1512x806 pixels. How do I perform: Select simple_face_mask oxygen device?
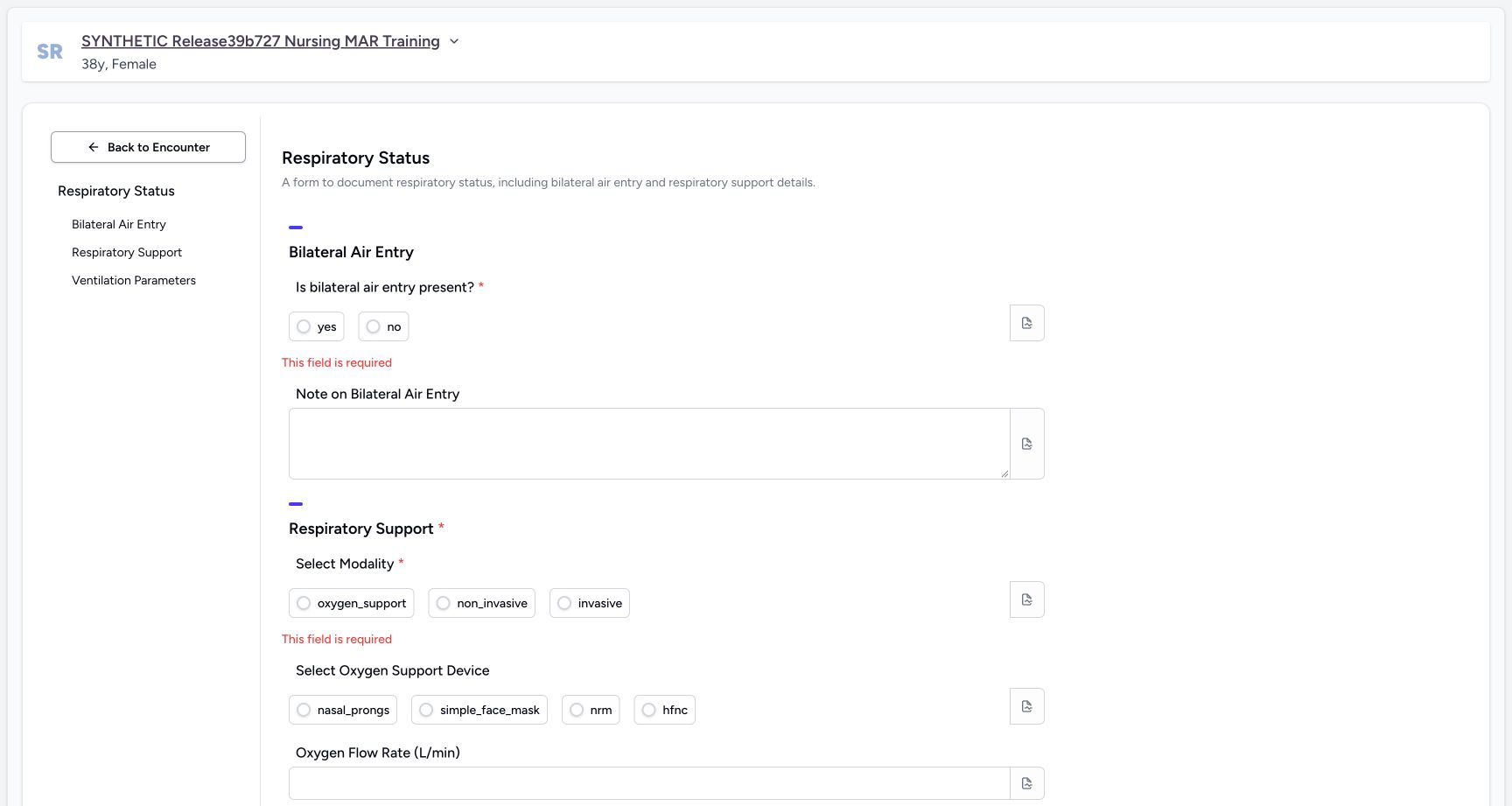[479, 710]
